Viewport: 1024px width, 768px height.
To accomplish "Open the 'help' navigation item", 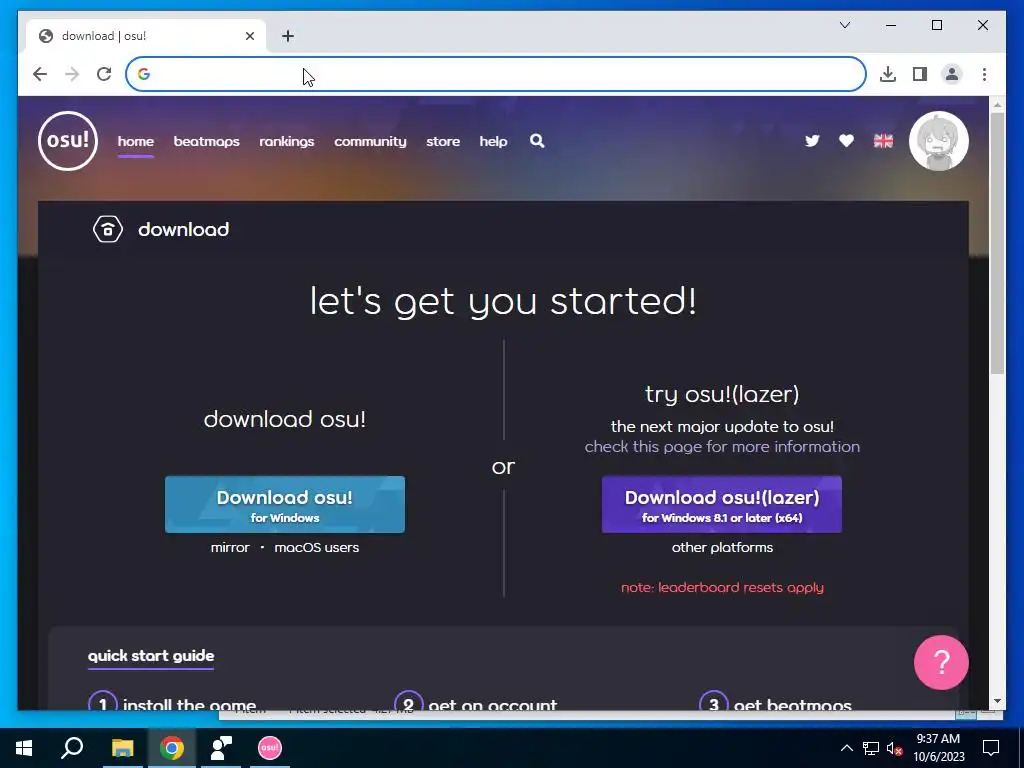I will click(493, 141).
